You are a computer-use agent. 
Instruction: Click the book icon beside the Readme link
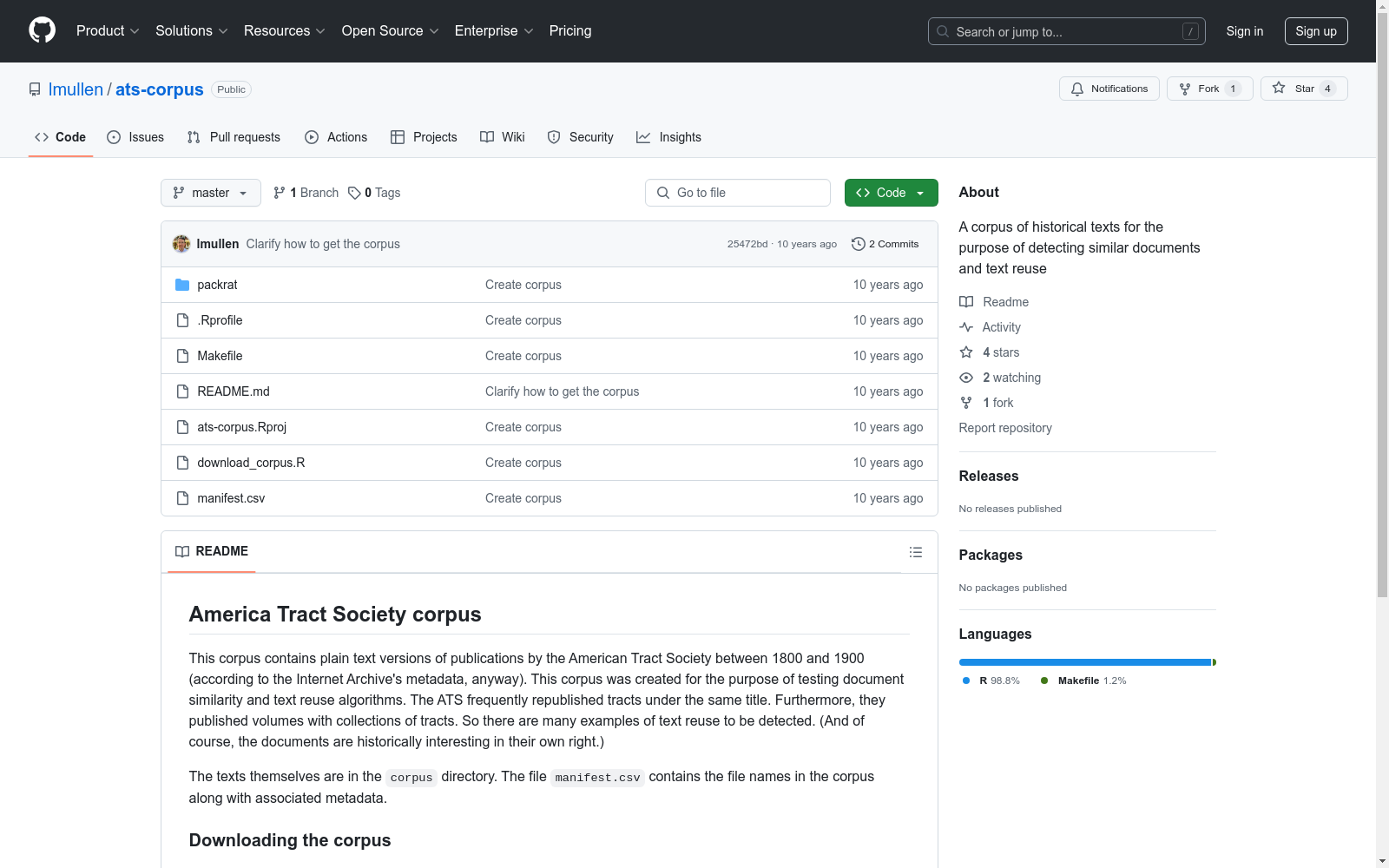point(966,302)
